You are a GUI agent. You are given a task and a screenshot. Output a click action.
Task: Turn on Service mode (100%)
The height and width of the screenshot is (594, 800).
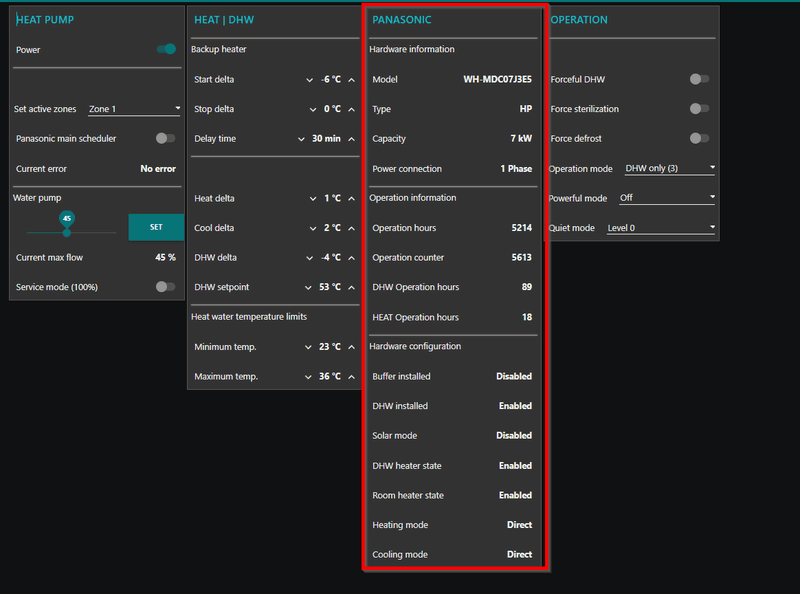point(165,287)
